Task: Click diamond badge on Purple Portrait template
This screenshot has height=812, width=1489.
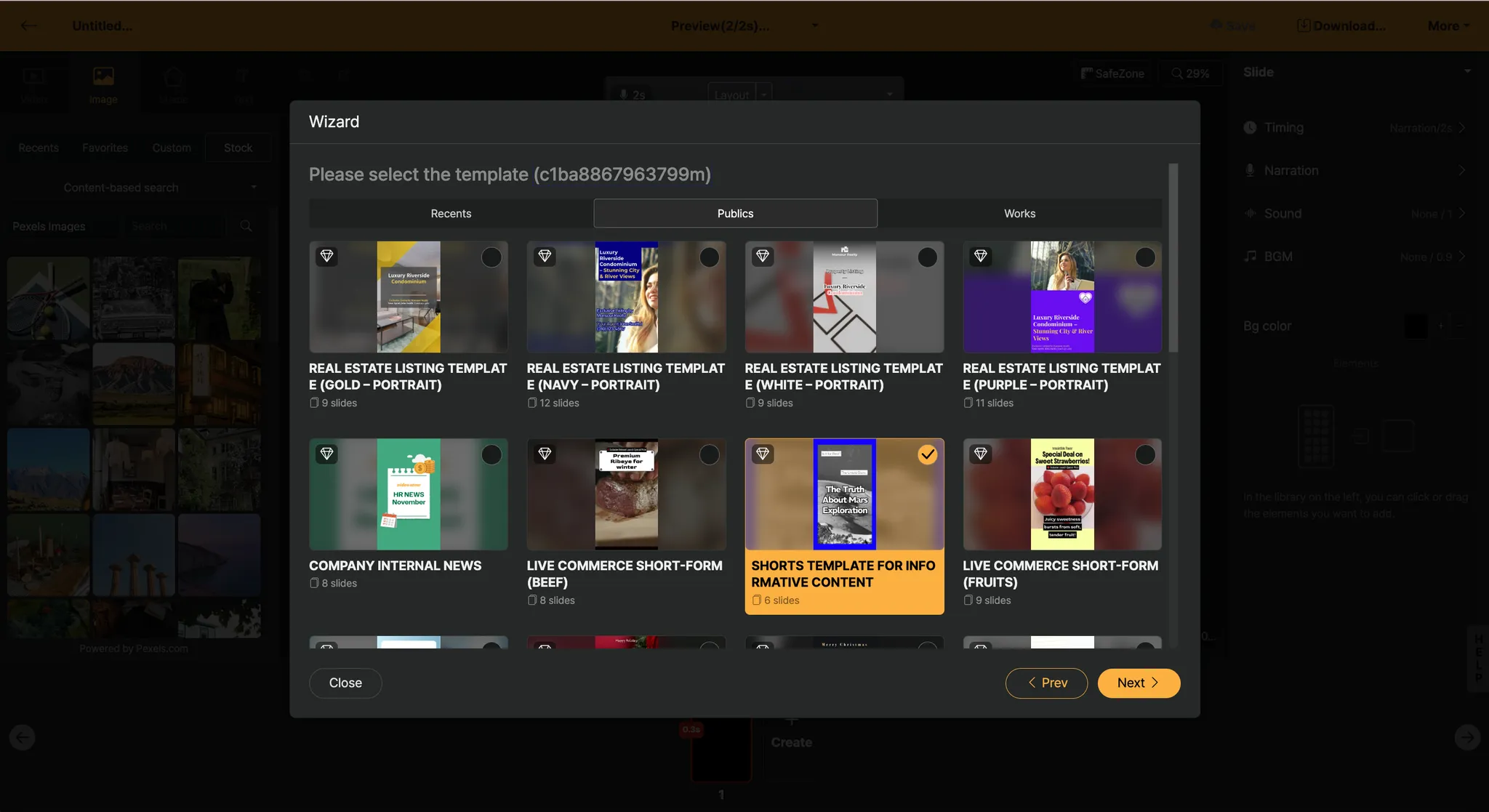Action: point(981,256)
